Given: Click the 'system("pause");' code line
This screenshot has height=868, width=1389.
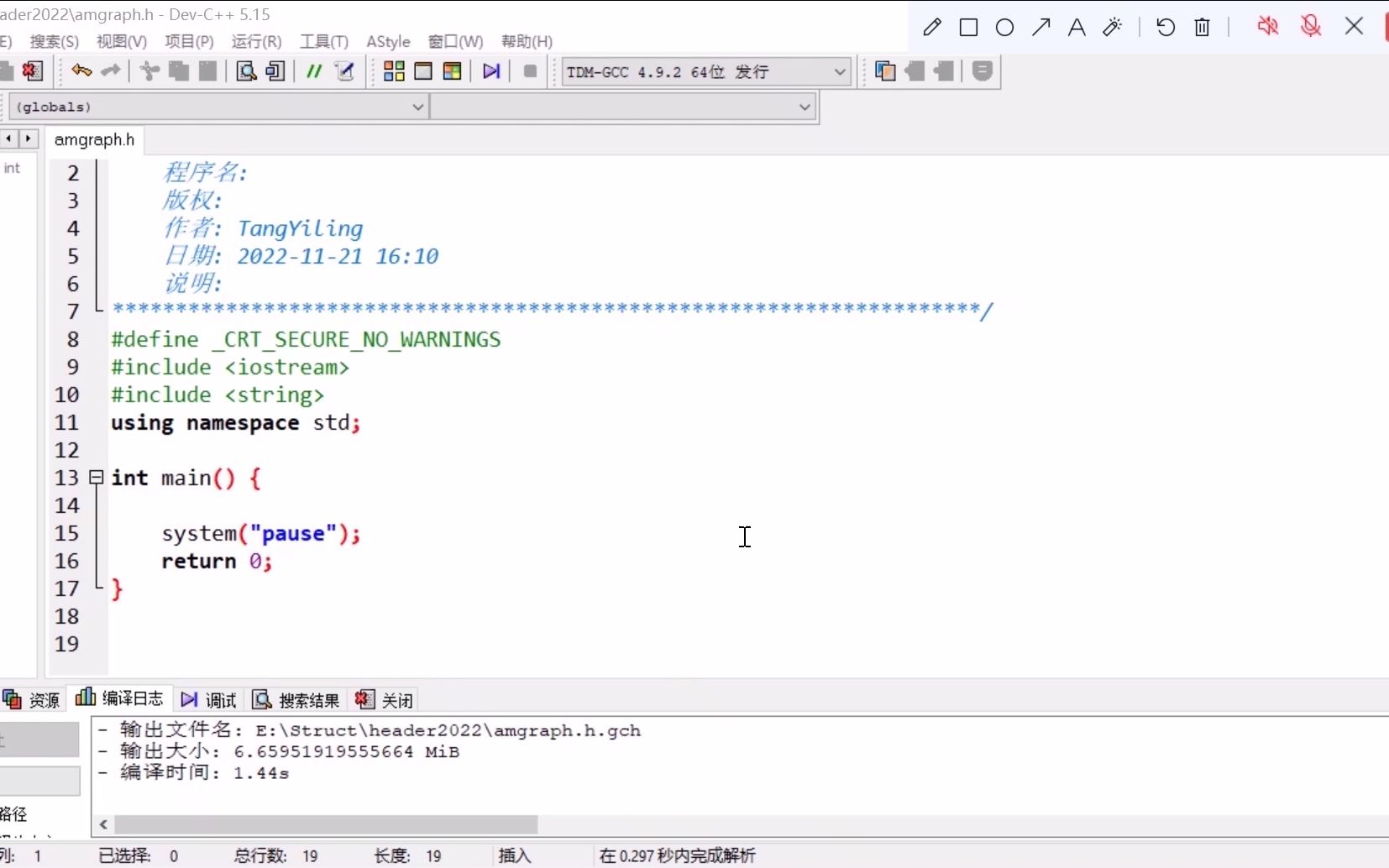Looking at the screenshot, I should point(261,533).
